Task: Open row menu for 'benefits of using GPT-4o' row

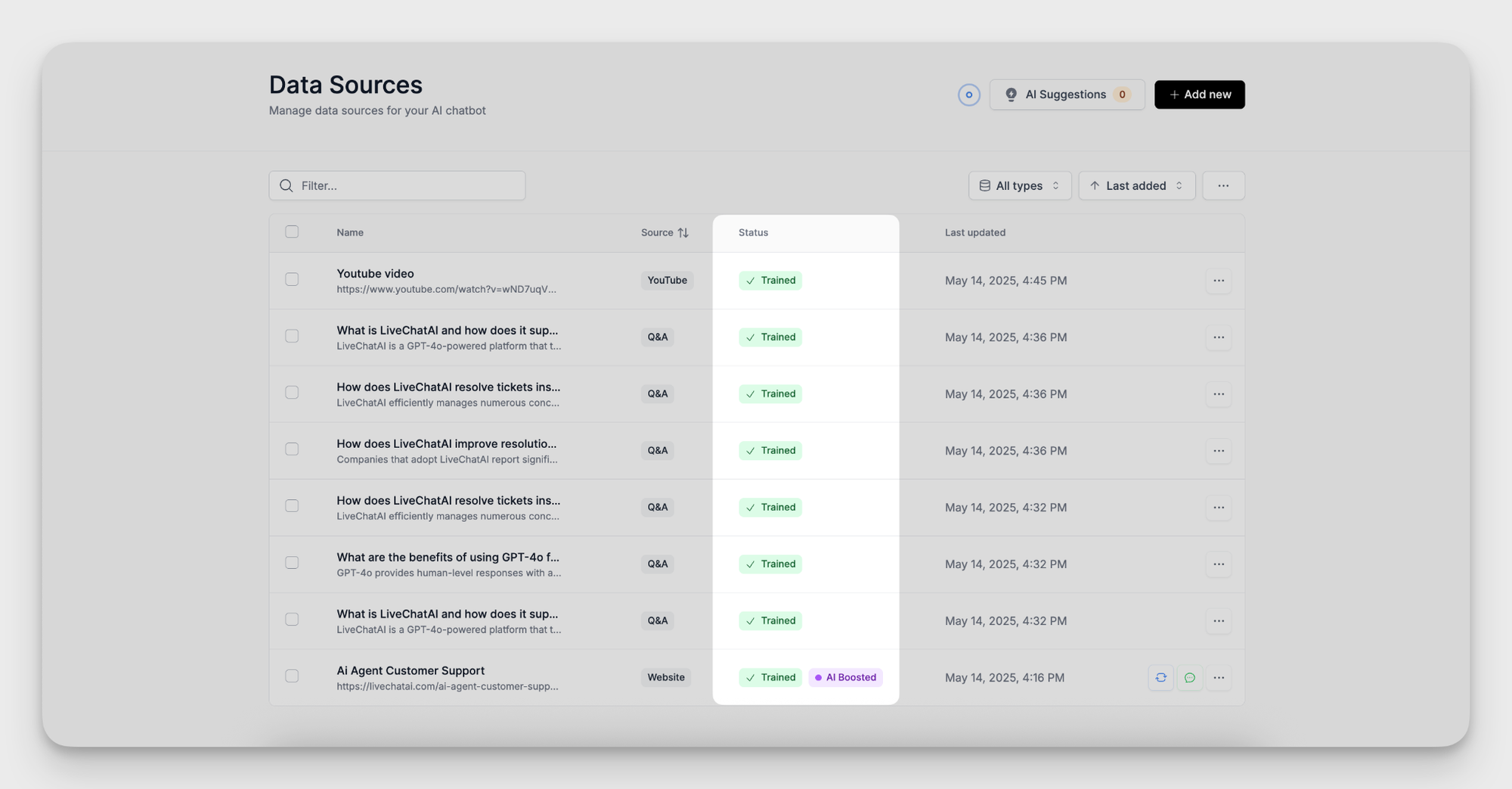Action: 1219,564
